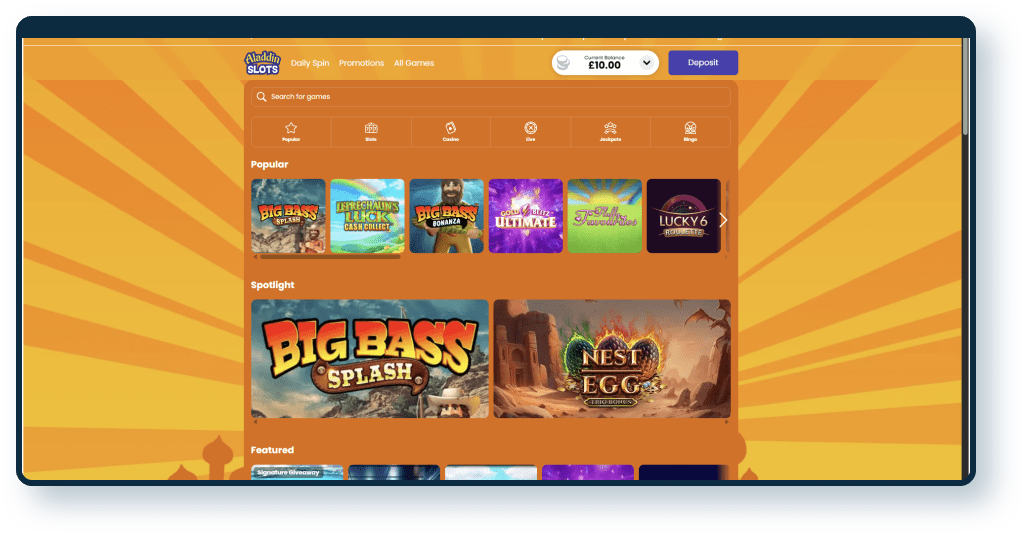
Task: Open Big Bass Bonanza game tile
Action: coord(447,216)
